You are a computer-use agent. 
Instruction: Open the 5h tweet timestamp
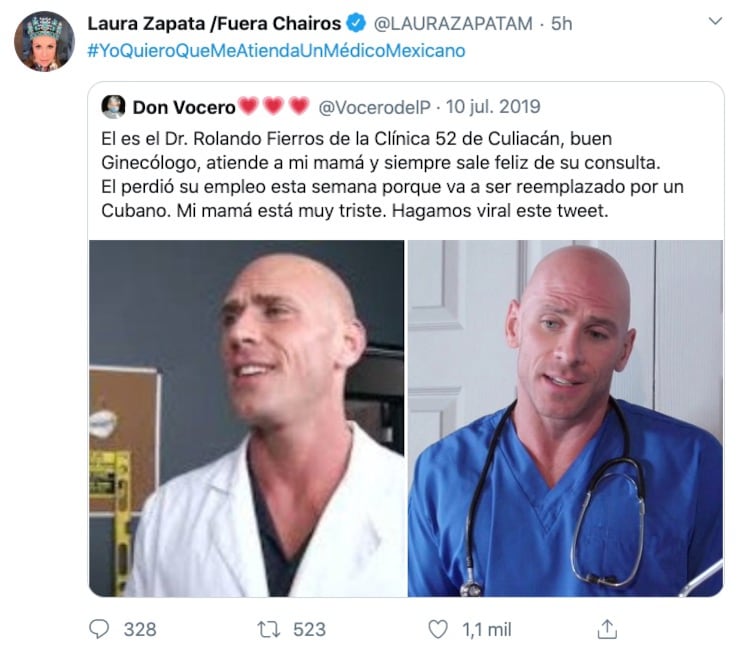[561, 24]
